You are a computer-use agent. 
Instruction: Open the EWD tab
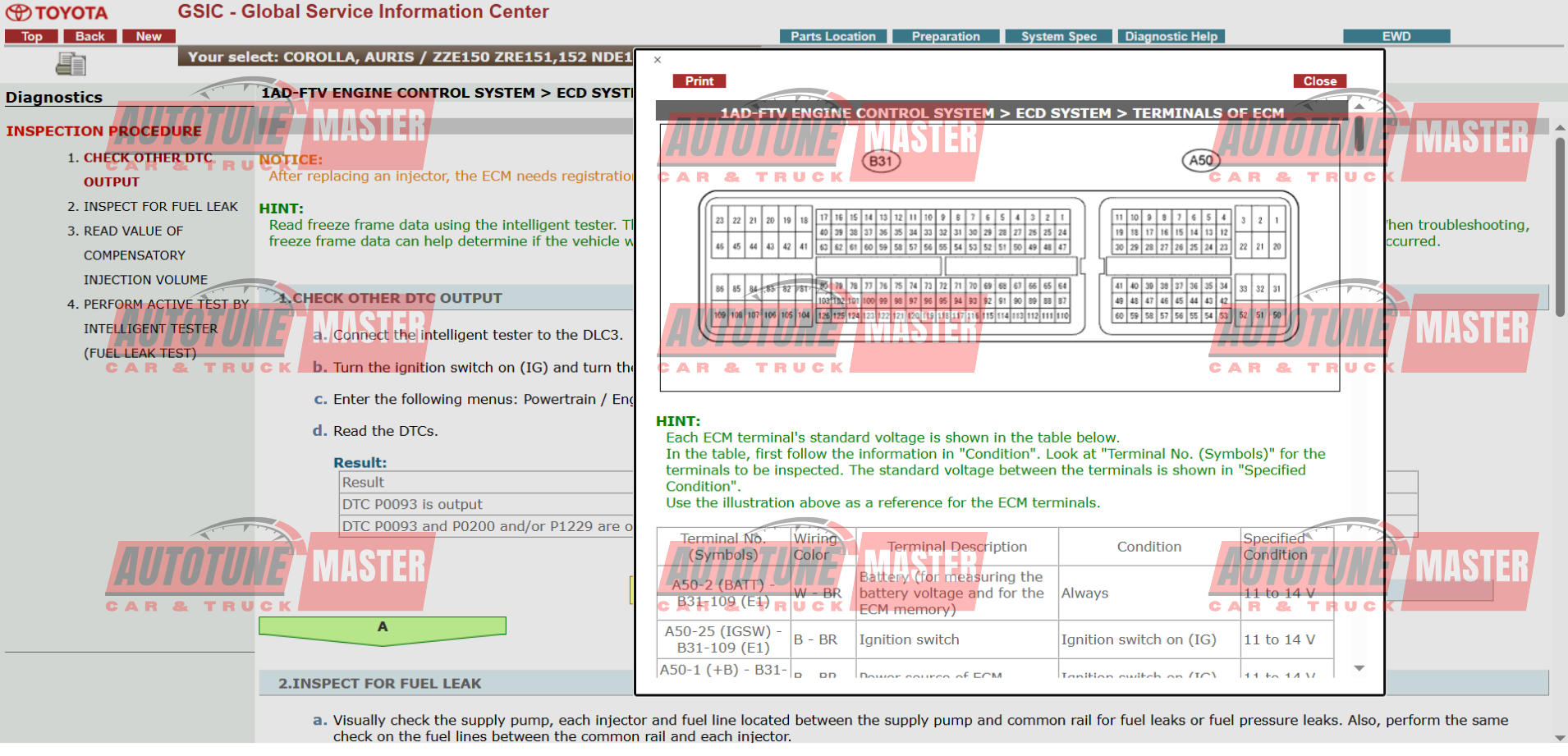coord(1396,36)
